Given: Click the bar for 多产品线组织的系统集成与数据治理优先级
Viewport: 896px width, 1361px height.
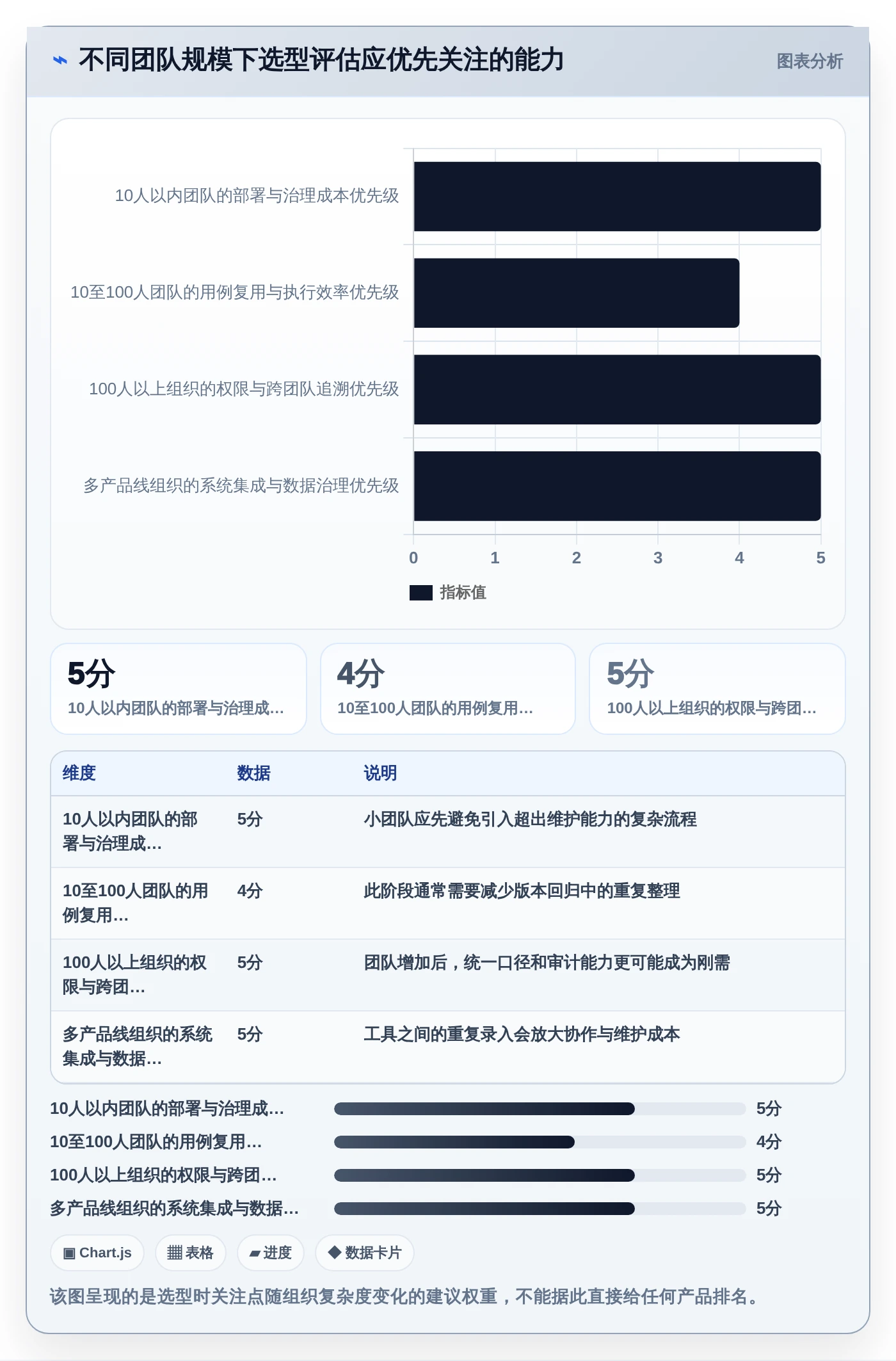Looking at the screenshot, I should 617,487.
